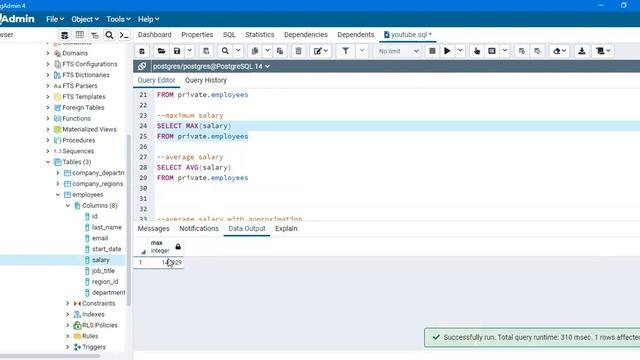Open the Object menu
The image size is (640, 360).
coord(85,19)
